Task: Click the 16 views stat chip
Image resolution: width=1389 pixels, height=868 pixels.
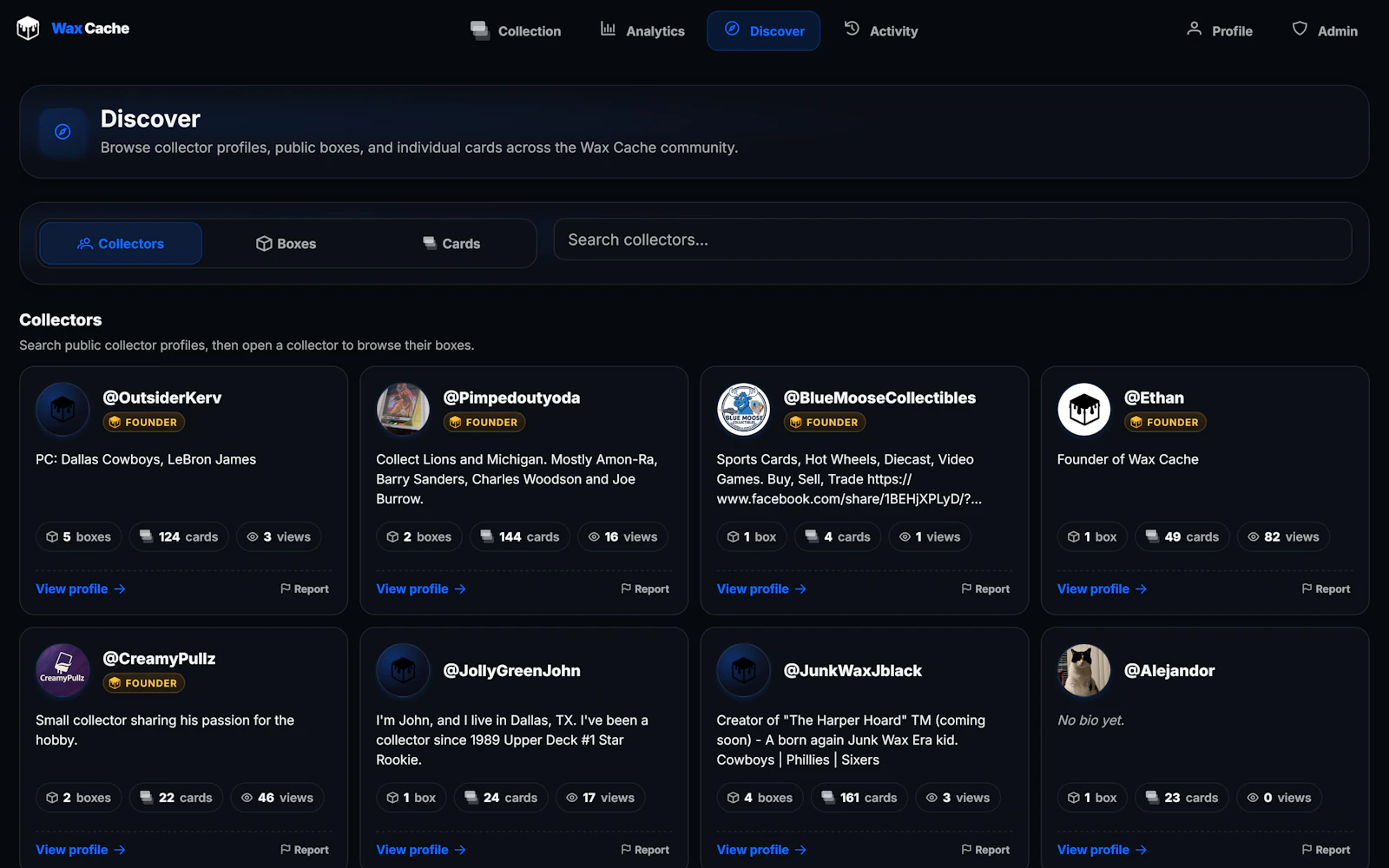Action: [x=623, y=537]
